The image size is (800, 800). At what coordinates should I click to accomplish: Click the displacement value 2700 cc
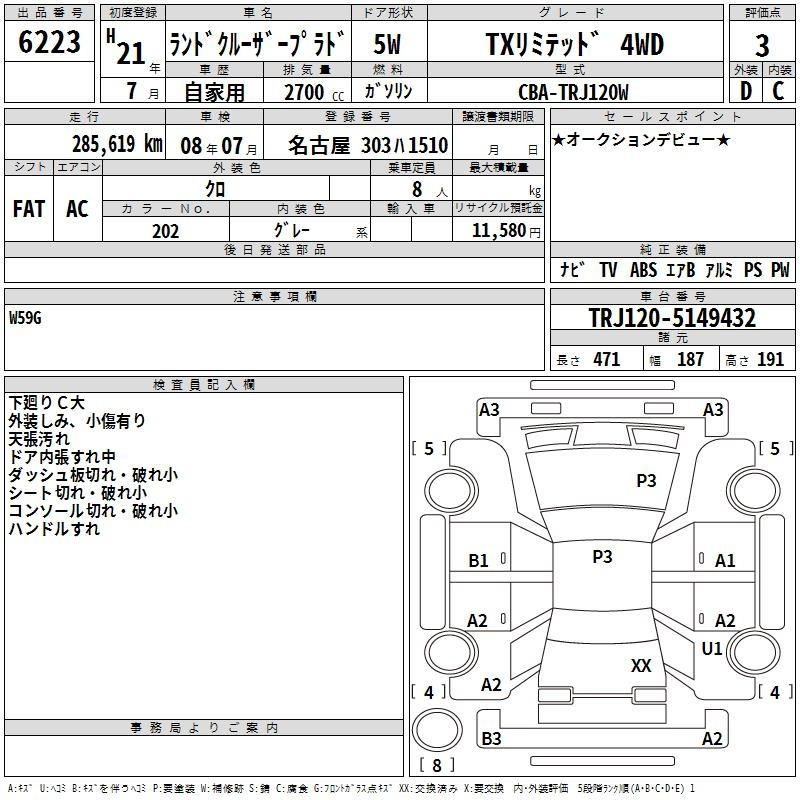pyautogui.click(x=314, y=92)
